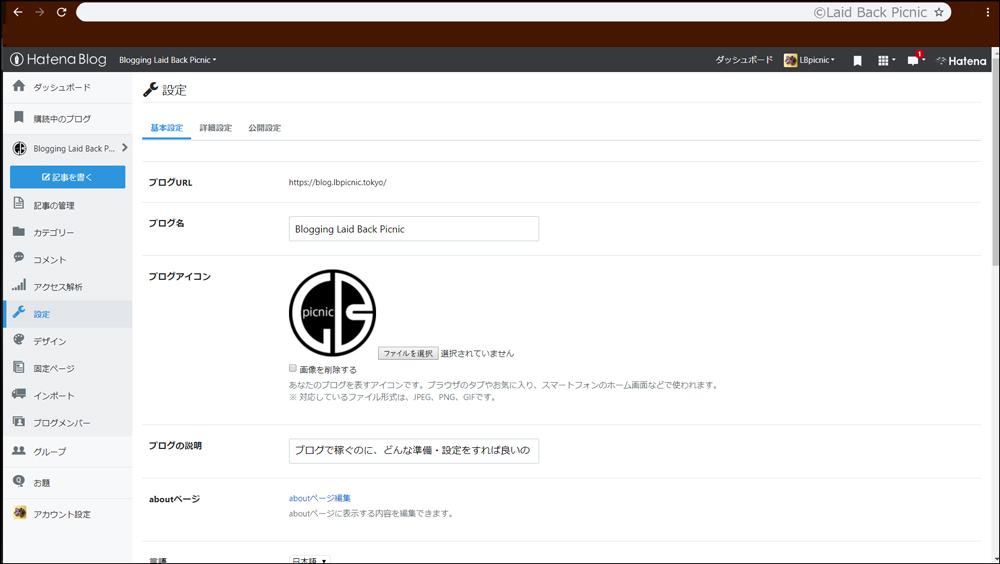
Task: Open notifications speech bubble icon
Action: coord(915,60)
